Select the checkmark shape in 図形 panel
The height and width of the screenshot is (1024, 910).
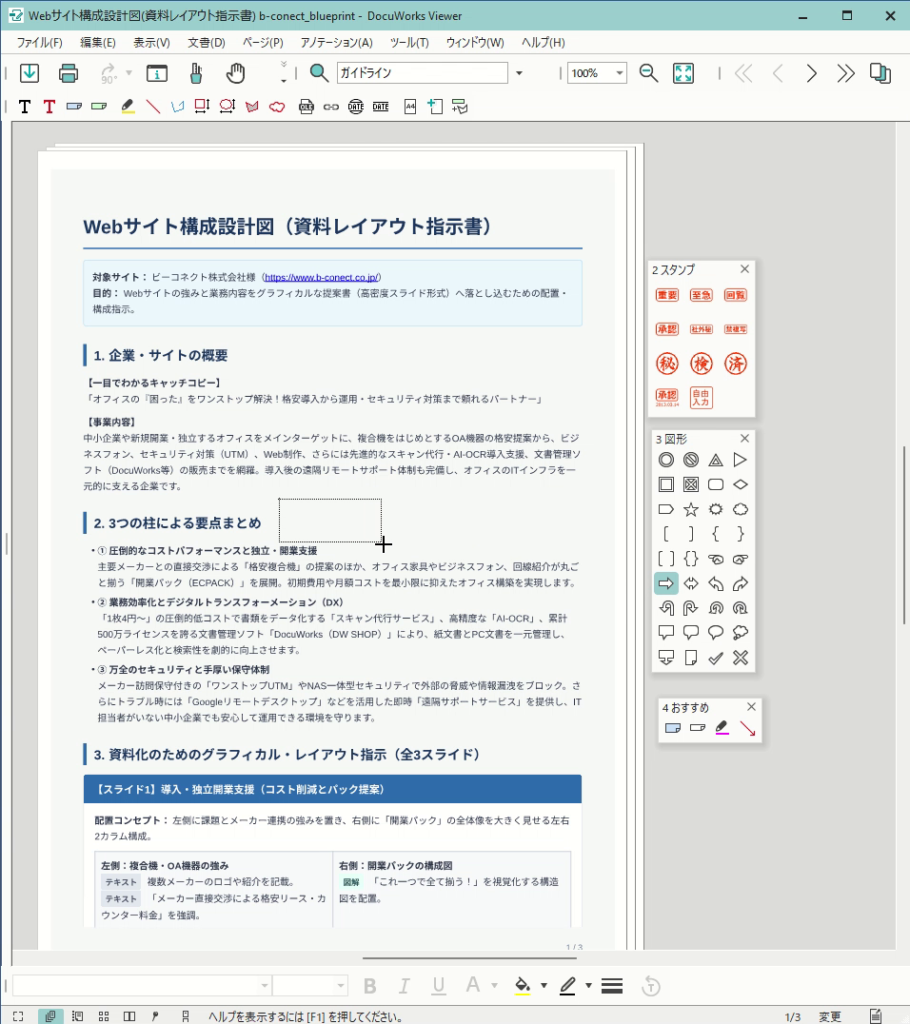pyautogui.click(x=715, y=658)
